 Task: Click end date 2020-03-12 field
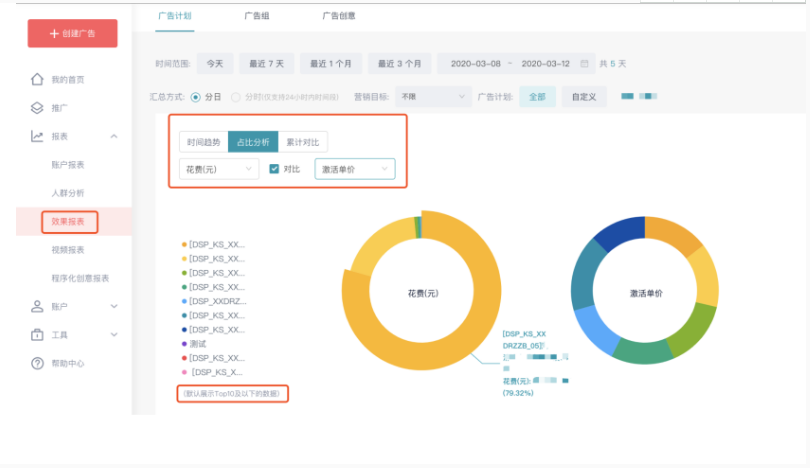546,64
